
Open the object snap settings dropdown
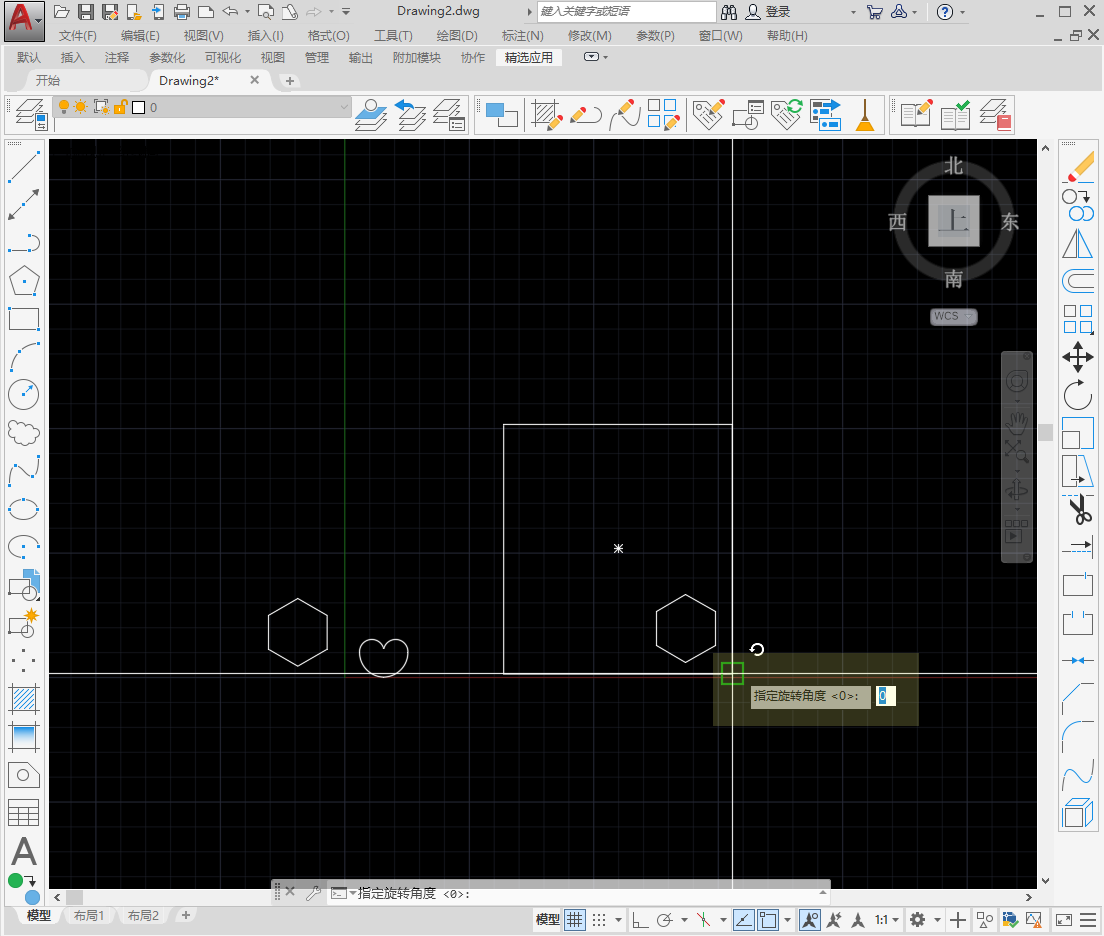pos(788,919)
